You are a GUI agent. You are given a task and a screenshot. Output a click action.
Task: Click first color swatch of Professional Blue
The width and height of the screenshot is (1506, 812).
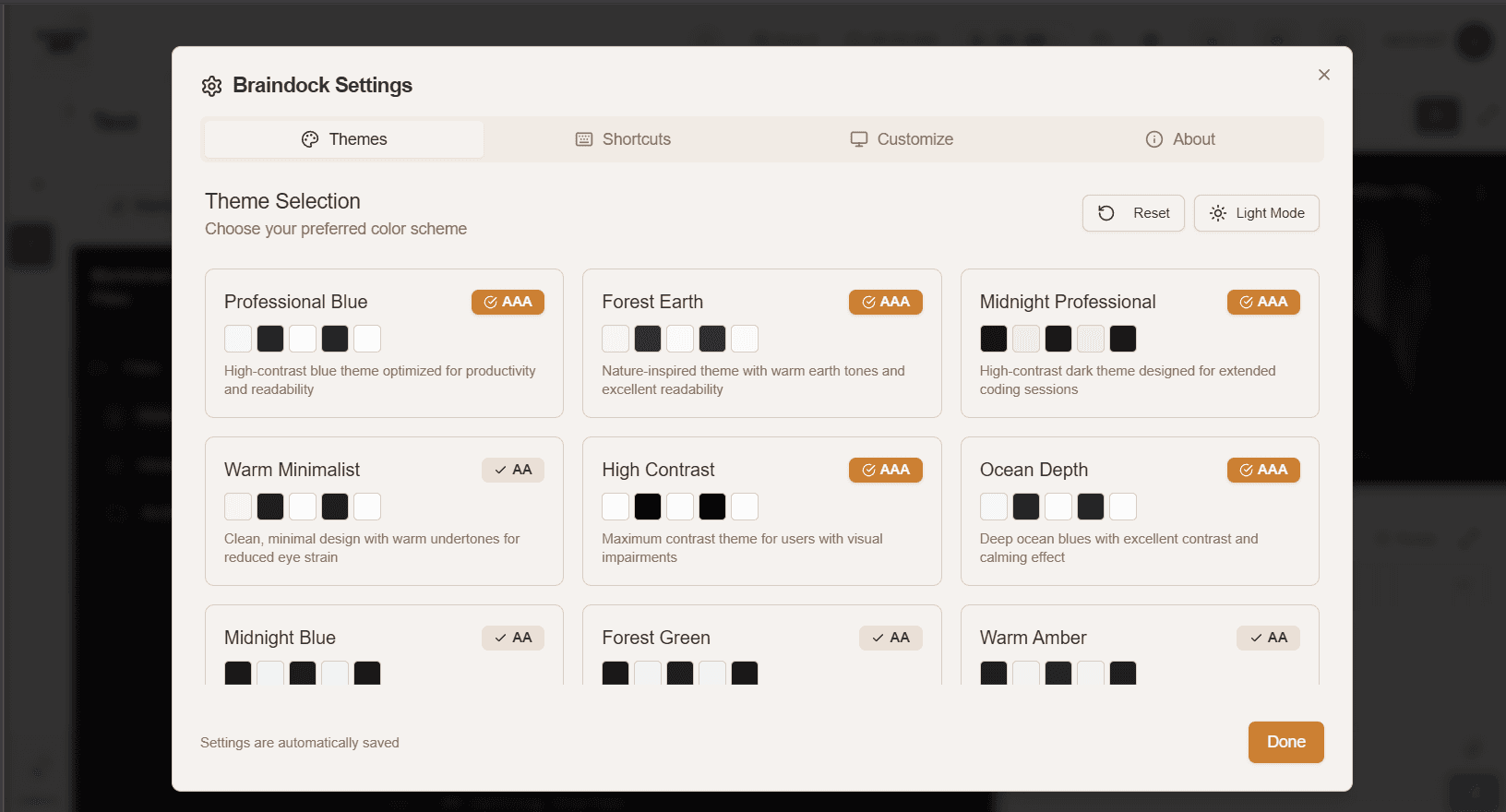click(x=238, y=339)
